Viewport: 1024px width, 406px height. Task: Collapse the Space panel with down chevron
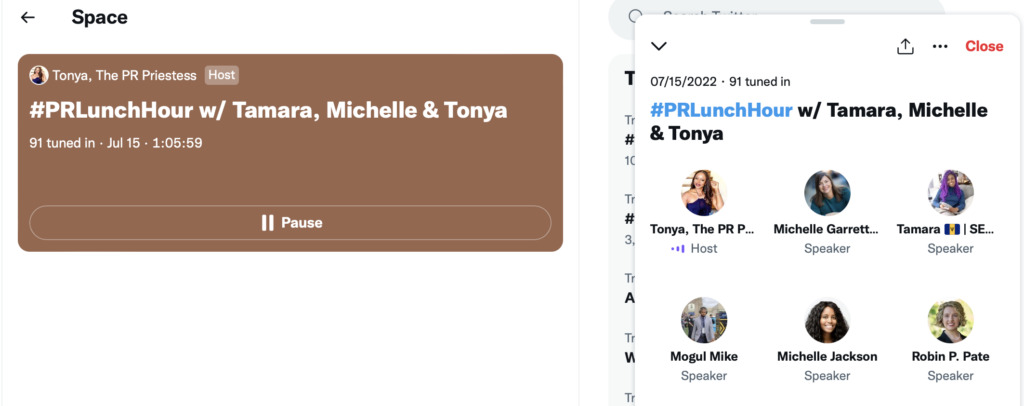point(658,46)
